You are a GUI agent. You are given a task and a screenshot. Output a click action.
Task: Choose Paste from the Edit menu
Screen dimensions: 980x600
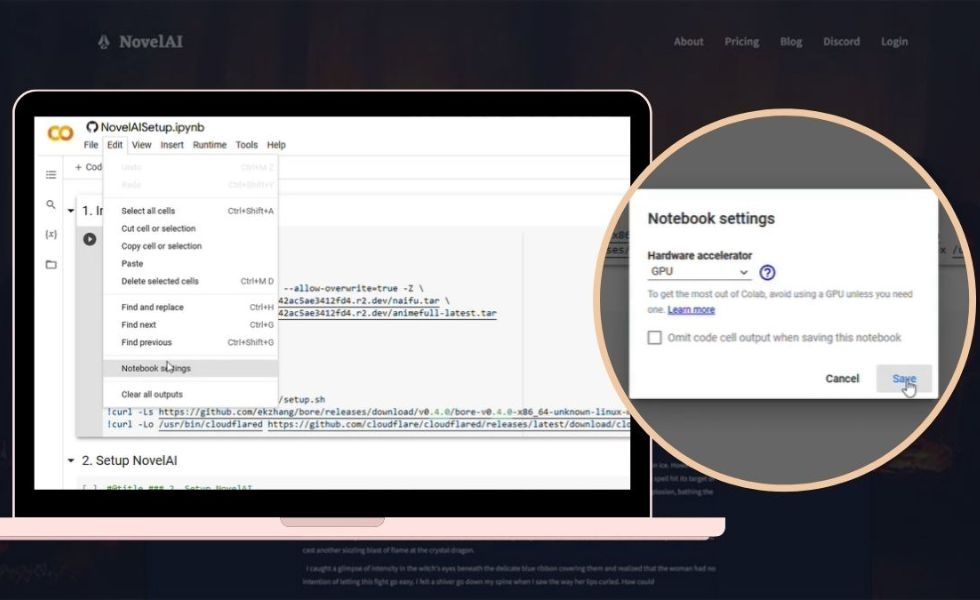pyautogui.click(x=191, y=264)
